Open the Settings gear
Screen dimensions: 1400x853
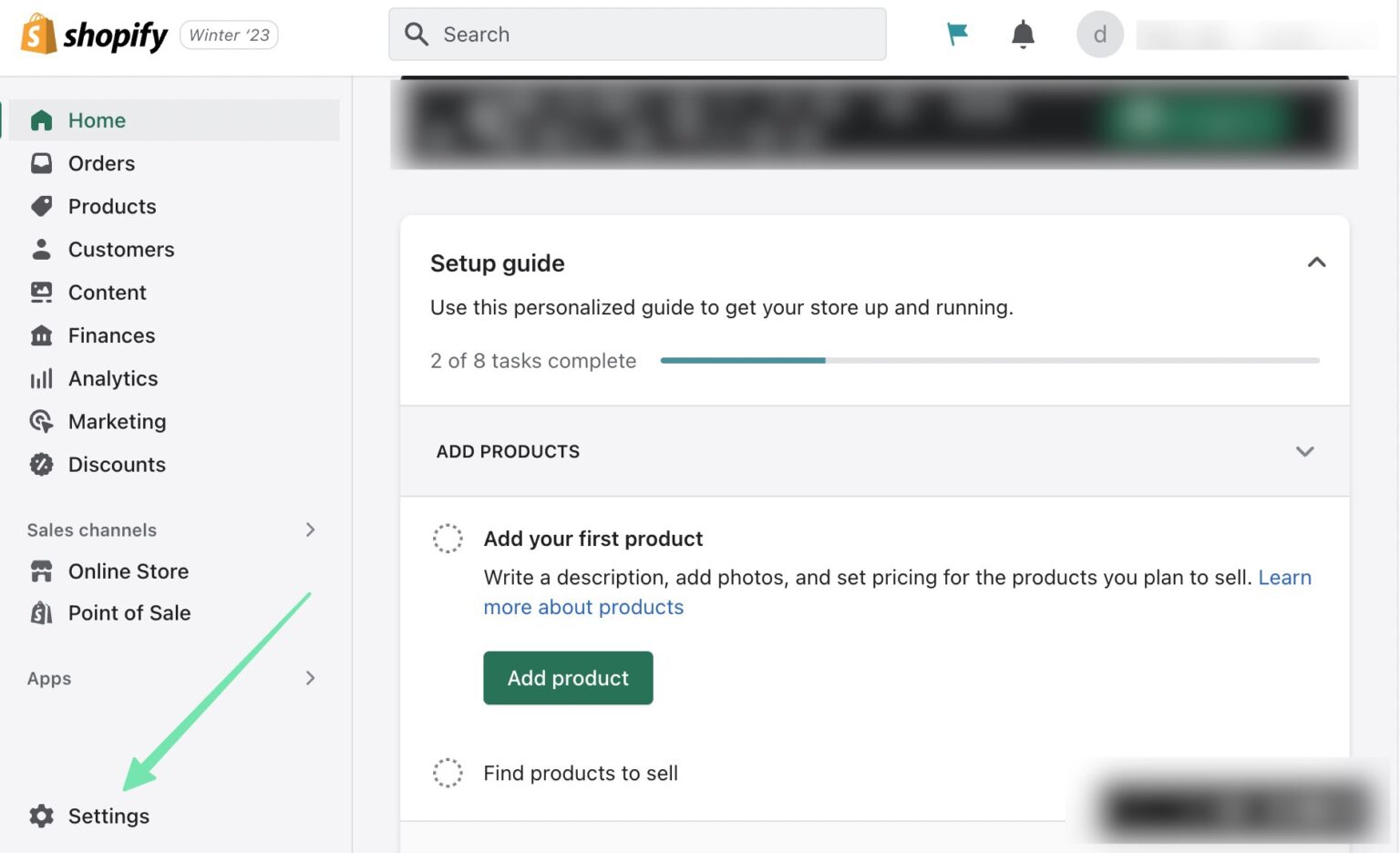click(x=41, y=817)
